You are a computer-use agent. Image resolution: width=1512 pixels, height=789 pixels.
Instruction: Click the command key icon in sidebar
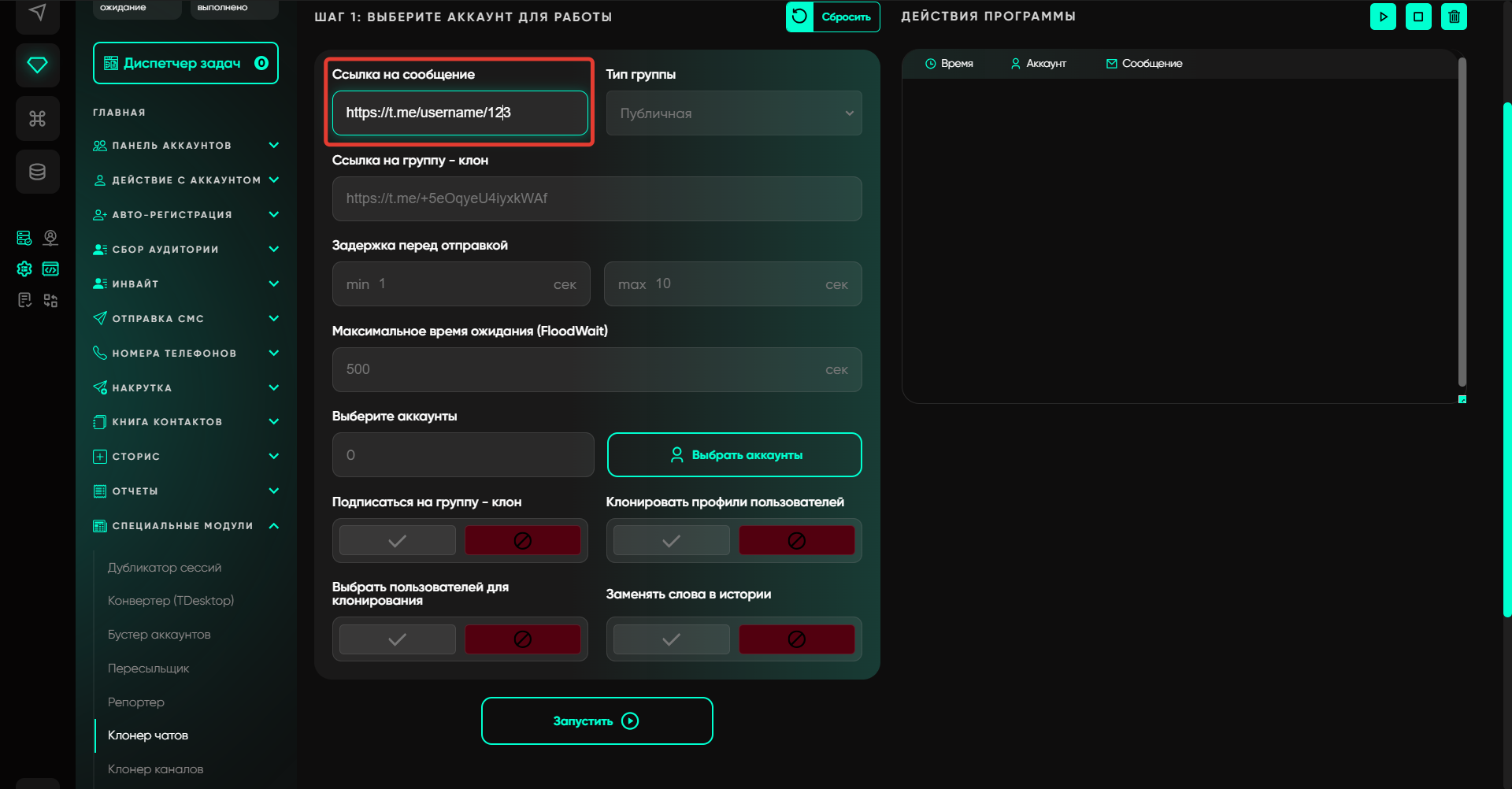[37, 118]
